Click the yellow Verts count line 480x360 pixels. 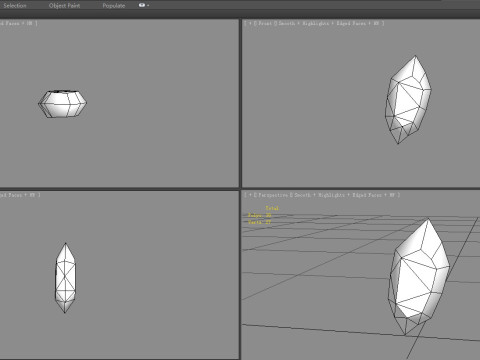click(259, 222)
